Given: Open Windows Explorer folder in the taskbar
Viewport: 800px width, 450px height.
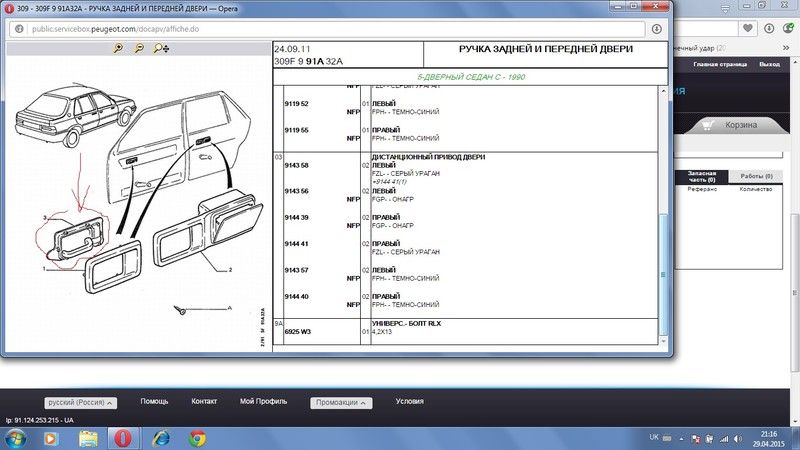Looking at the screenshot, I should click(x=86, y=438).
